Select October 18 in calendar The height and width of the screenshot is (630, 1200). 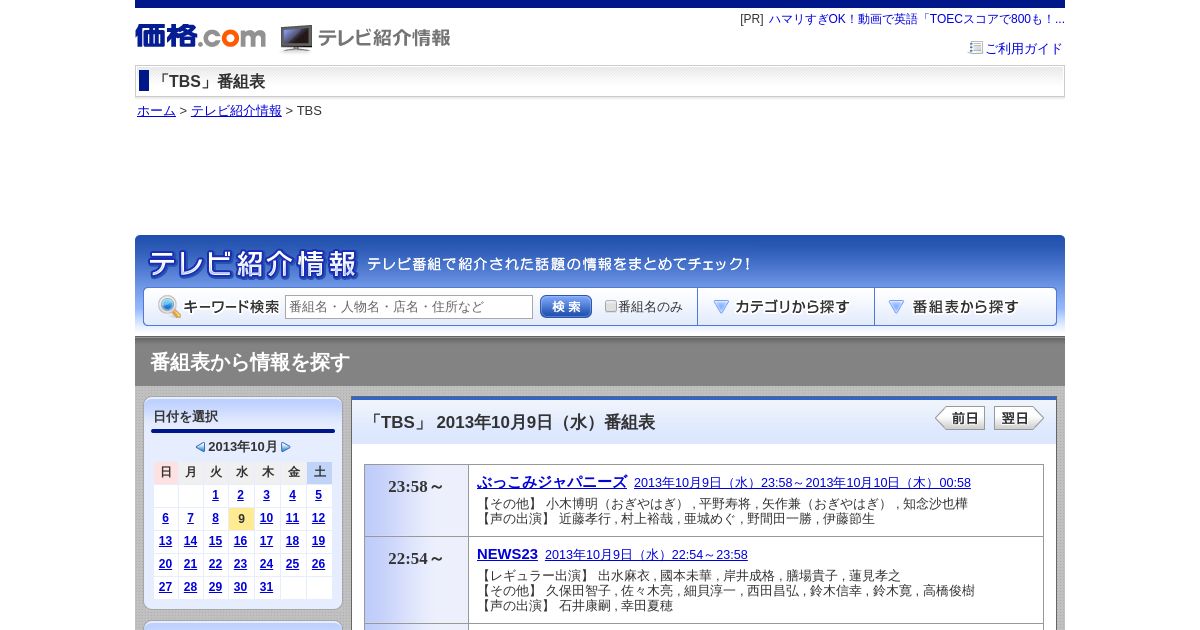[292, 541]
